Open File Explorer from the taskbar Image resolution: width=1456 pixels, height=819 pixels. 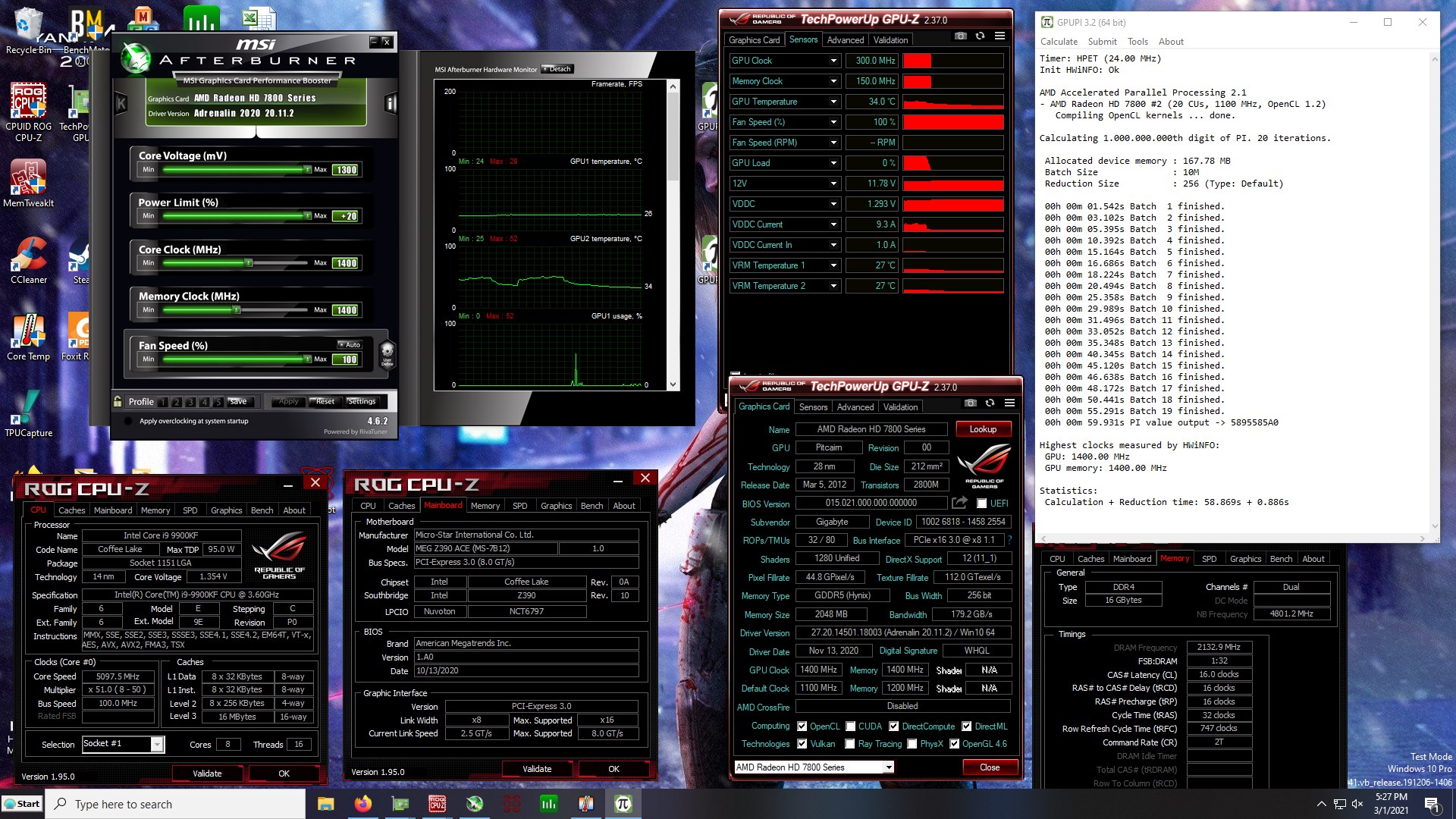pyautogui.click(x=326, y=804)
